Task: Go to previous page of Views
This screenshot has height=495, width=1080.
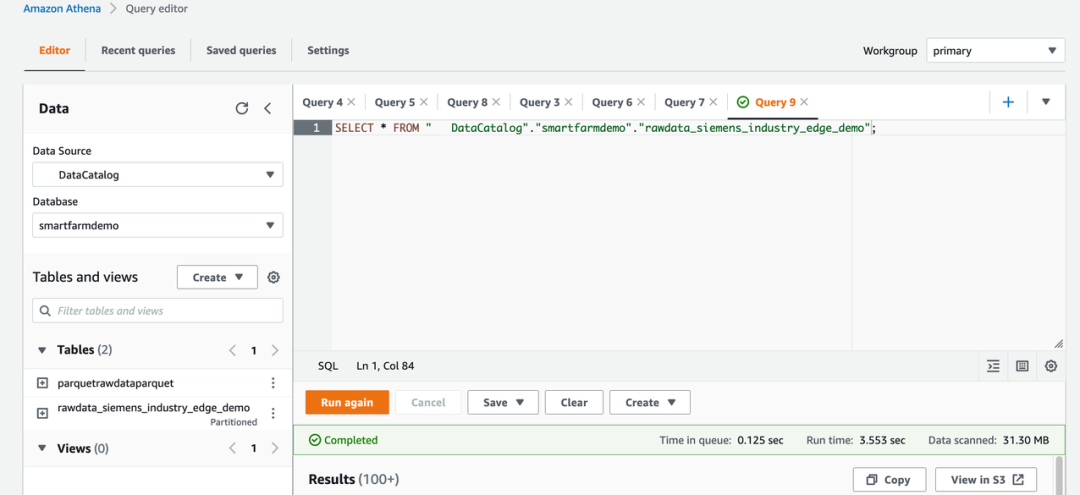Action: coord(232,448)
